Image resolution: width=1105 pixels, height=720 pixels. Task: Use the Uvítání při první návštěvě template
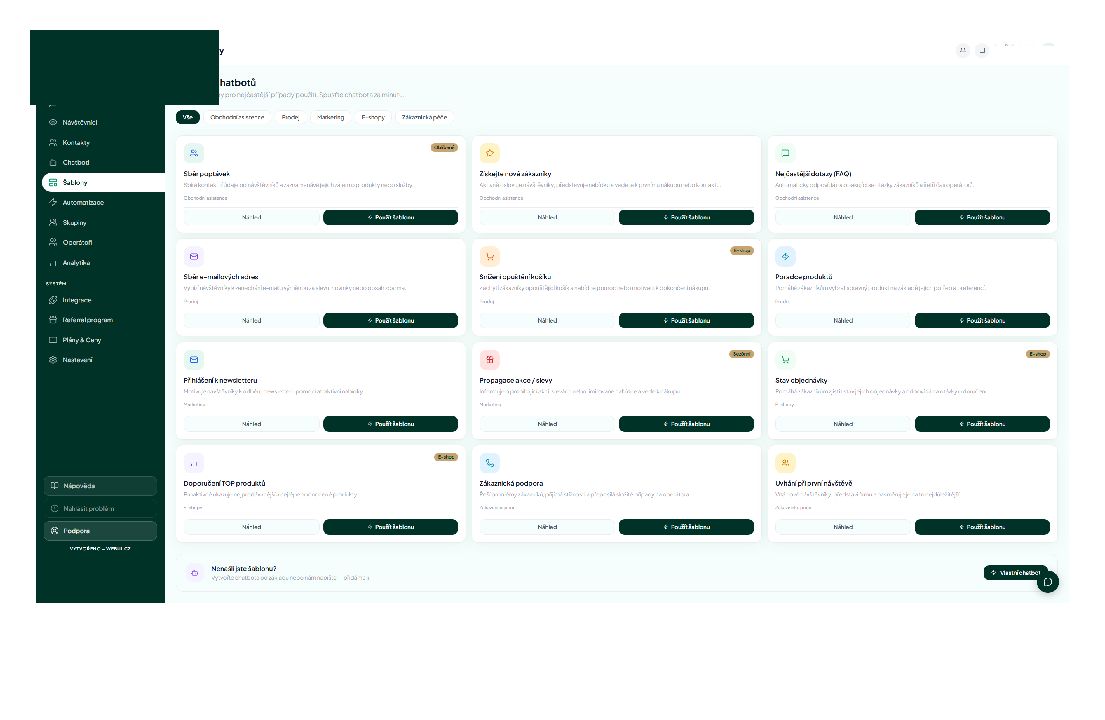click(982, 527)
